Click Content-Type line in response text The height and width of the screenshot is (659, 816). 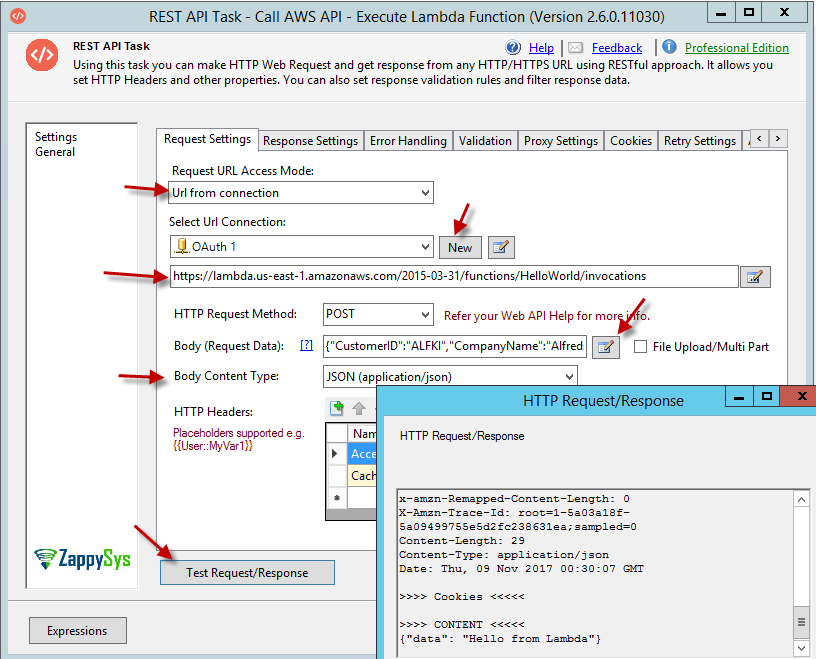(x=504, y=555)
